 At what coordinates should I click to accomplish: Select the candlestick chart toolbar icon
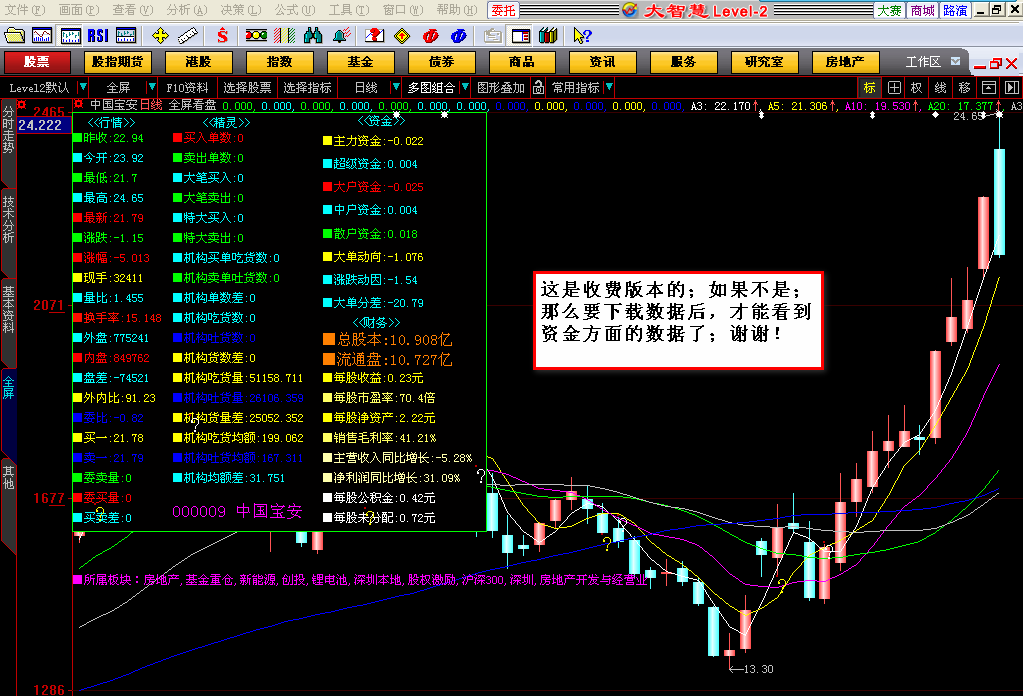tap(70, 36)
